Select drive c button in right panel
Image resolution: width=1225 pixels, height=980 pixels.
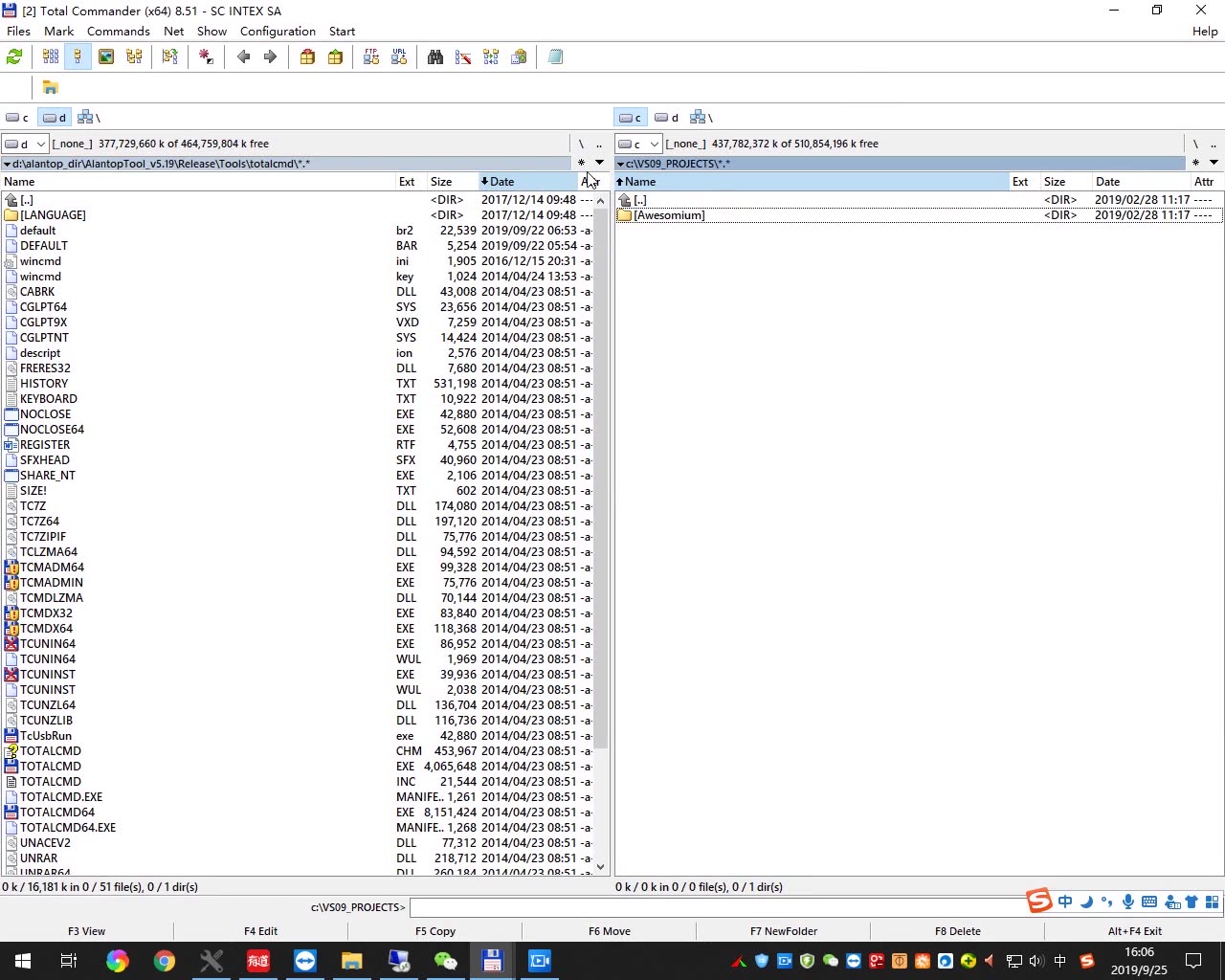coord(630,118)
